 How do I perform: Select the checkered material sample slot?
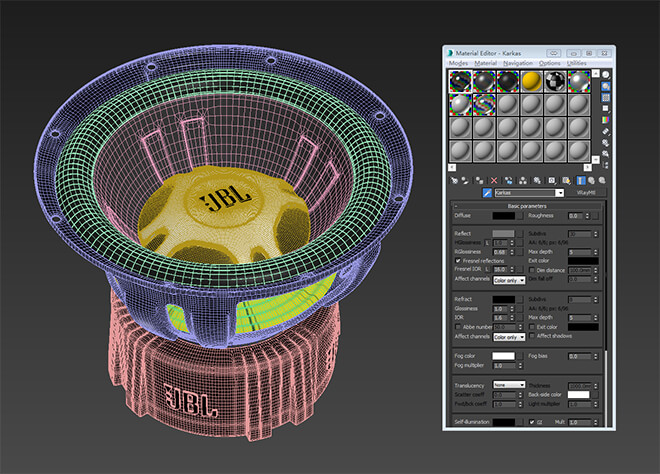[555, 82]
